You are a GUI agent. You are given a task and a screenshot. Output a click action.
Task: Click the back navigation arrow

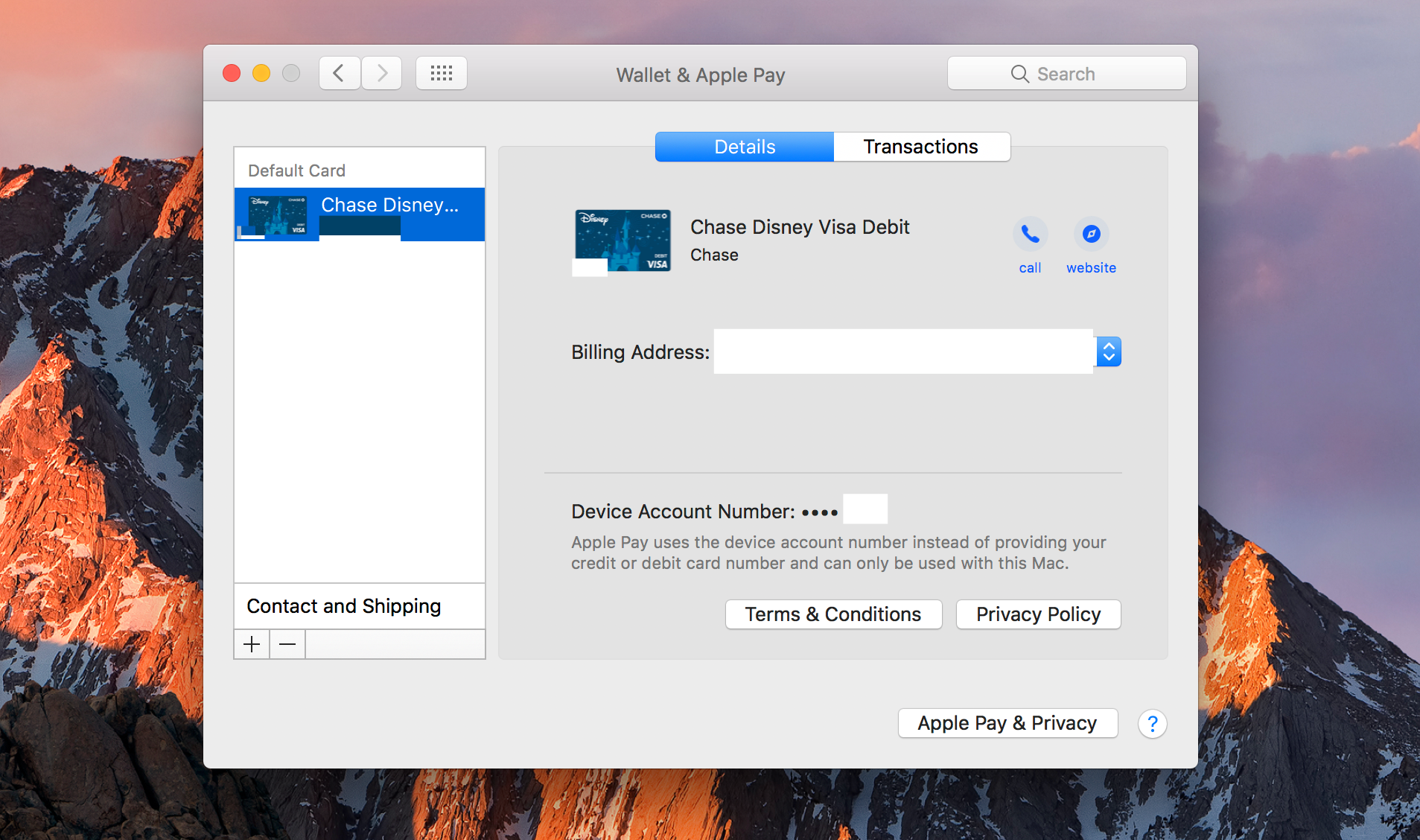tap(340, 73)
